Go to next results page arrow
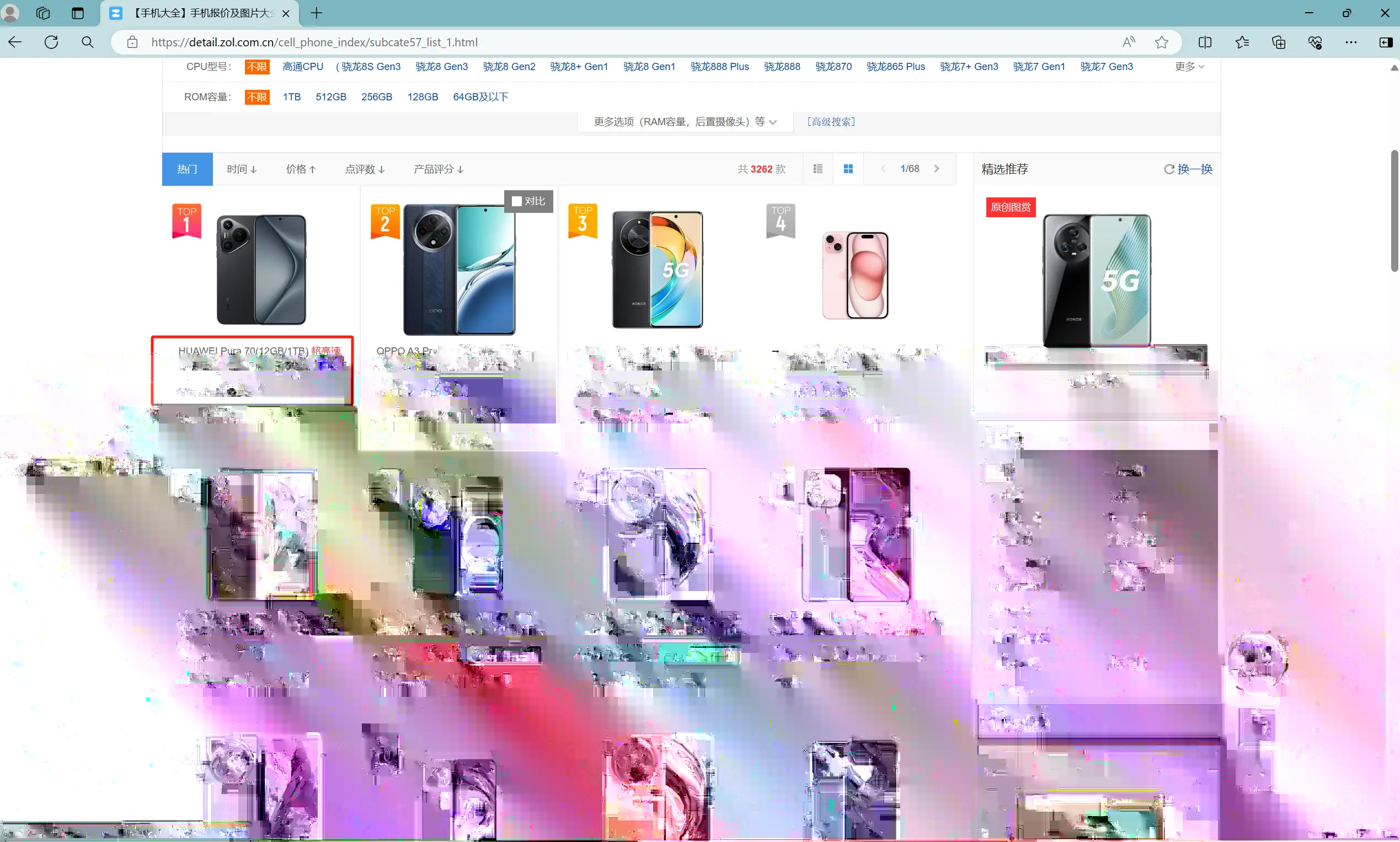The image size is (1400, 842). pos(937,169)
